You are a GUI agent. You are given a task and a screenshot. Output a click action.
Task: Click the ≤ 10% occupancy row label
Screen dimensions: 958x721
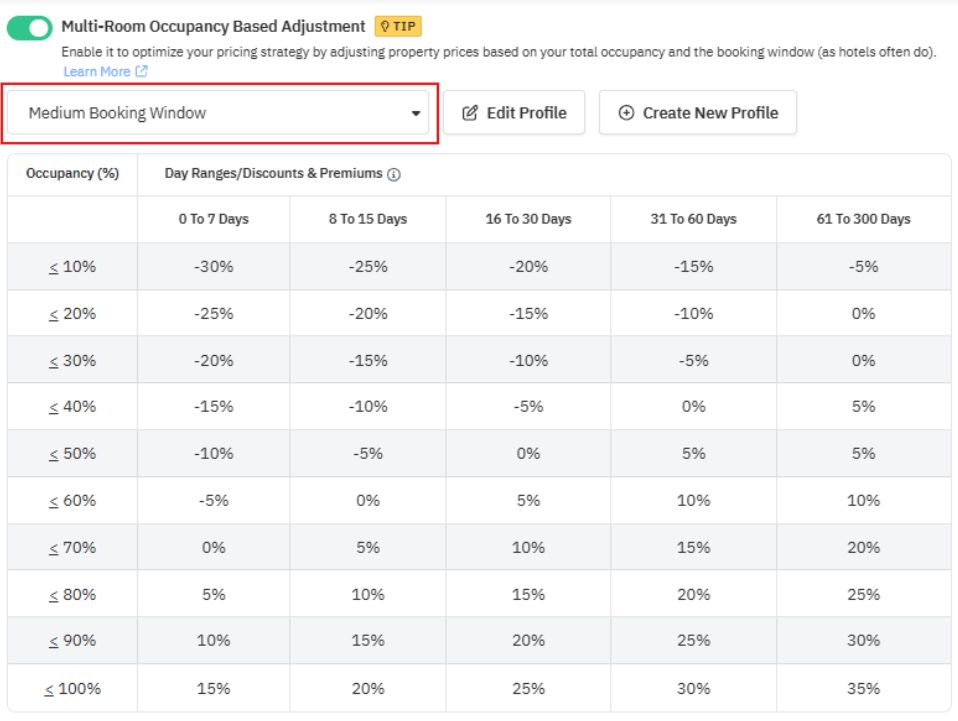coord(72,267)
